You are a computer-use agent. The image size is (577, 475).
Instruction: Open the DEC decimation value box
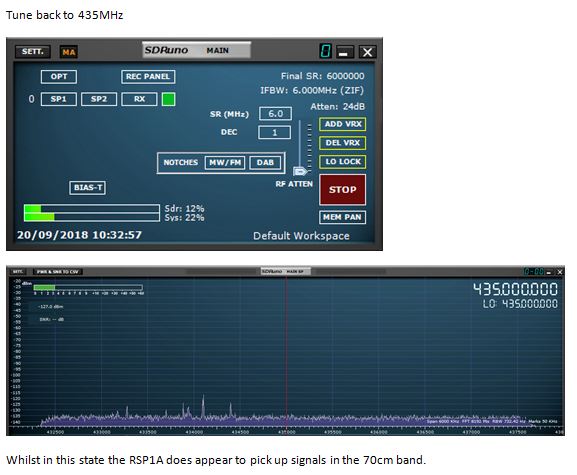(275, 132)
